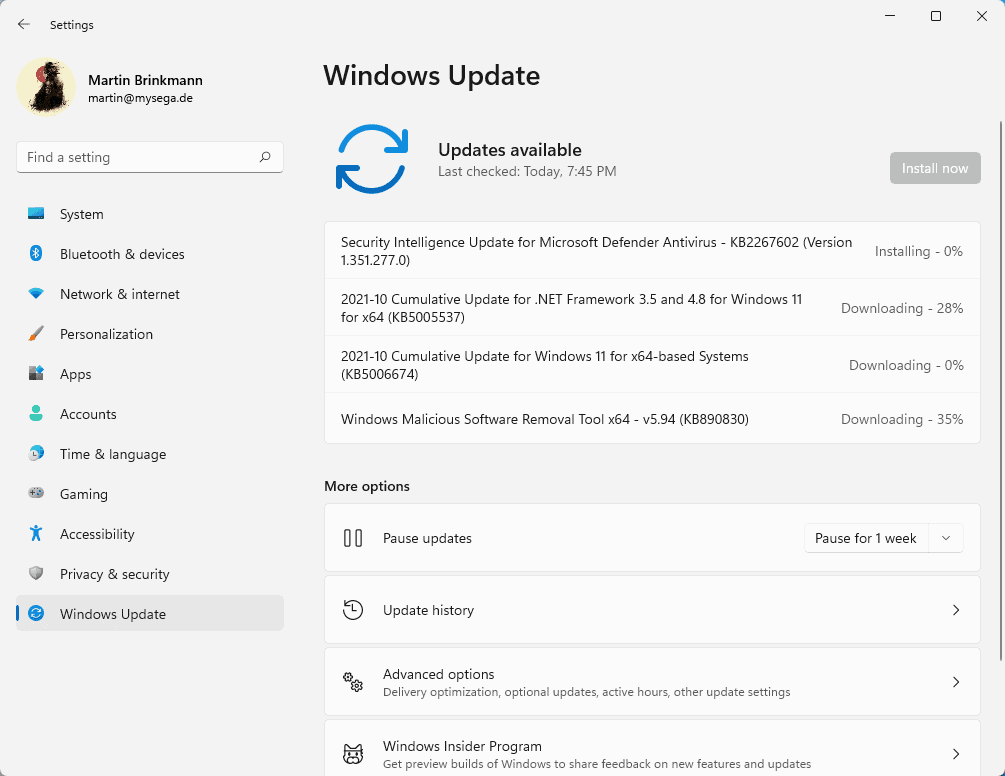
Task: Click Martin Brinkmann's profile picture
Action: click(x=46, y=88)
